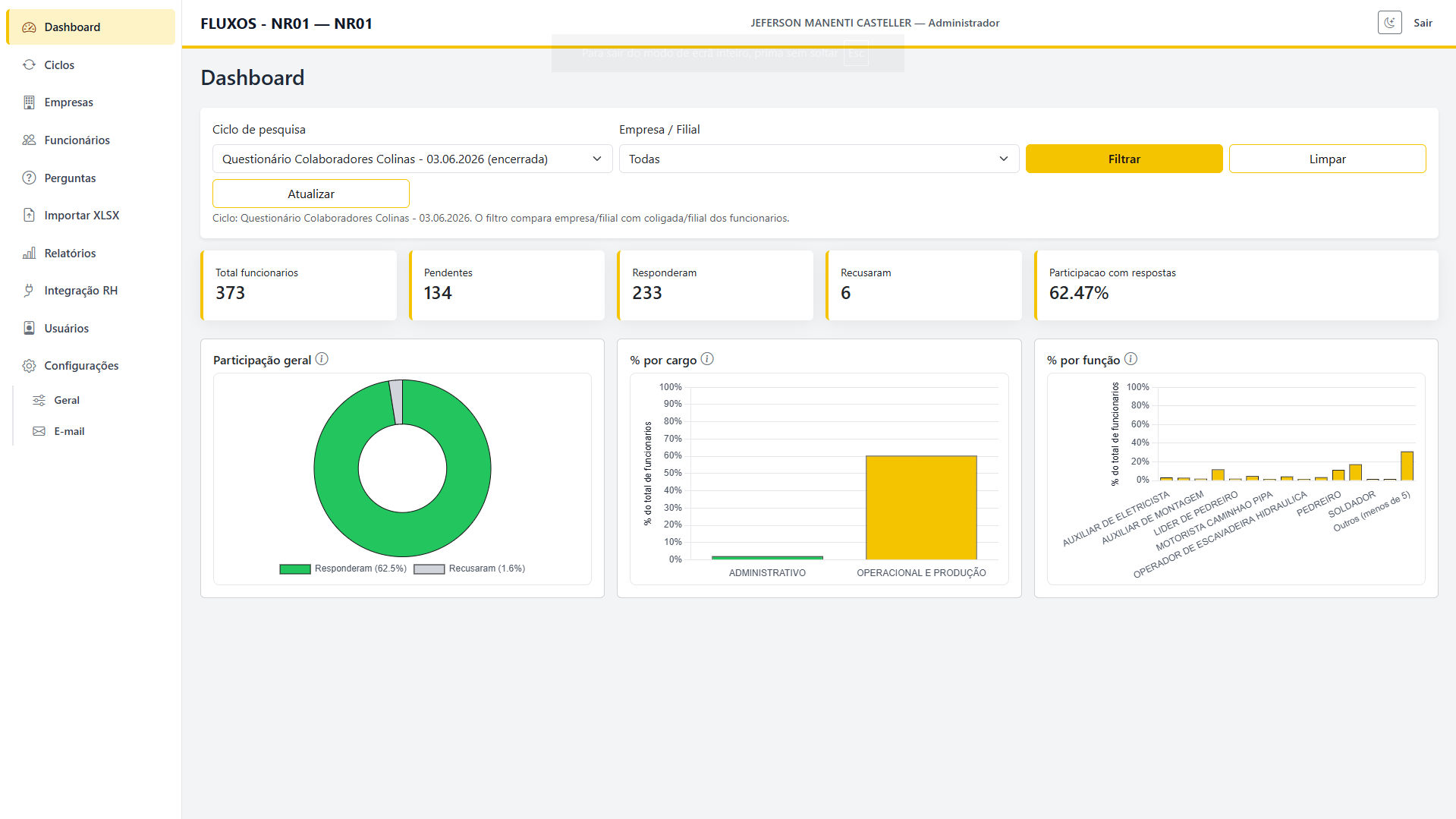Click info icon beside % por função
Viewport: 1456px width, 819px height.
tap(1131, 359)
